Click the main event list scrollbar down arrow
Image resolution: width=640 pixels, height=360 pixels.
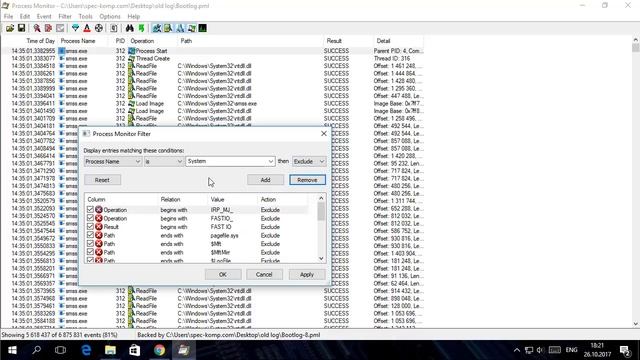click(636, 324)
